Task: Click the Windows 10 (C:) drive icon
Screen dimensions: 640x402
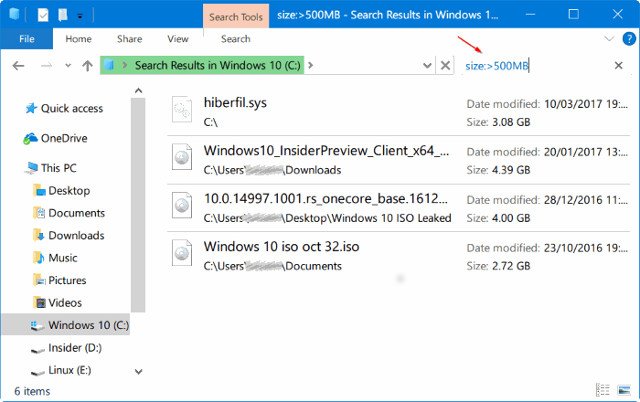Action: pyautogui.click(x=38, y=326)
